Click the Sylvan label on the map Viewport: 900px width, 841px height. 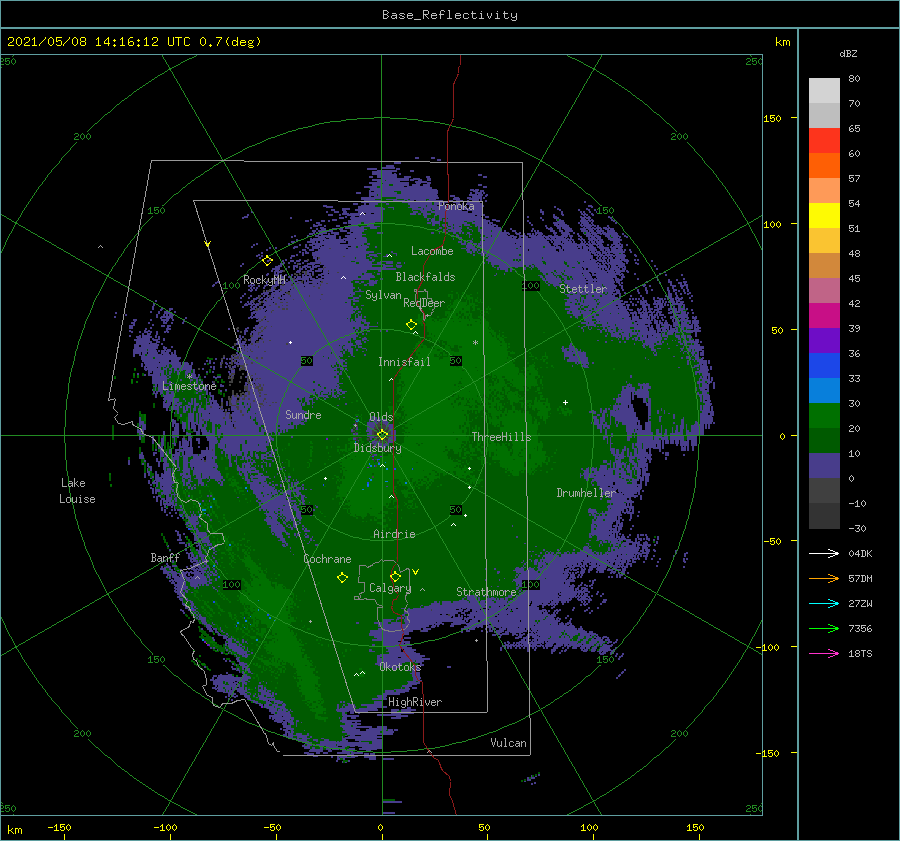(x=383, y=295)
